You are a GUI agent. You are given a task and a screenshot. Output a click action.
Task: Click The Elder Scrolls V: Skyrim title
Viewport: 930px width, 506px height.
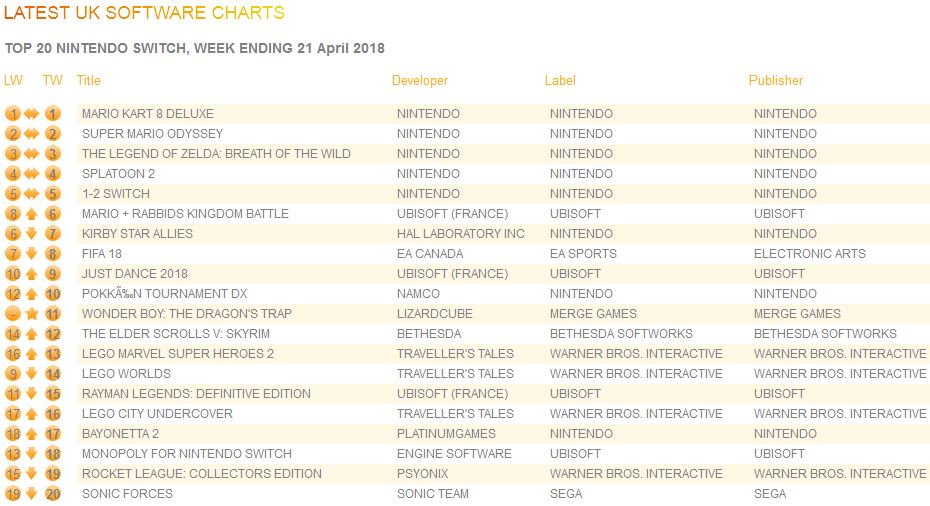click(175, 334)
